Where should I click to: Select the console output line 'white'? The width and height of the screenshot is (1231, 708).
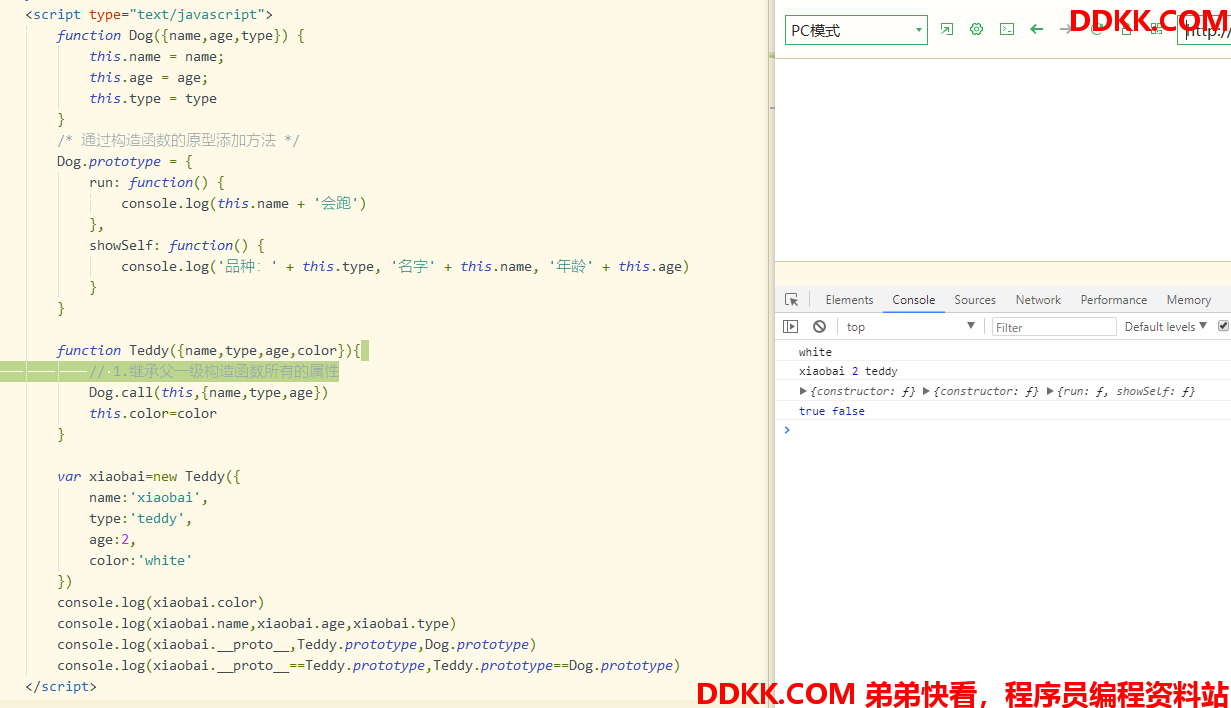pyautogui.click(x=815, y=352)
